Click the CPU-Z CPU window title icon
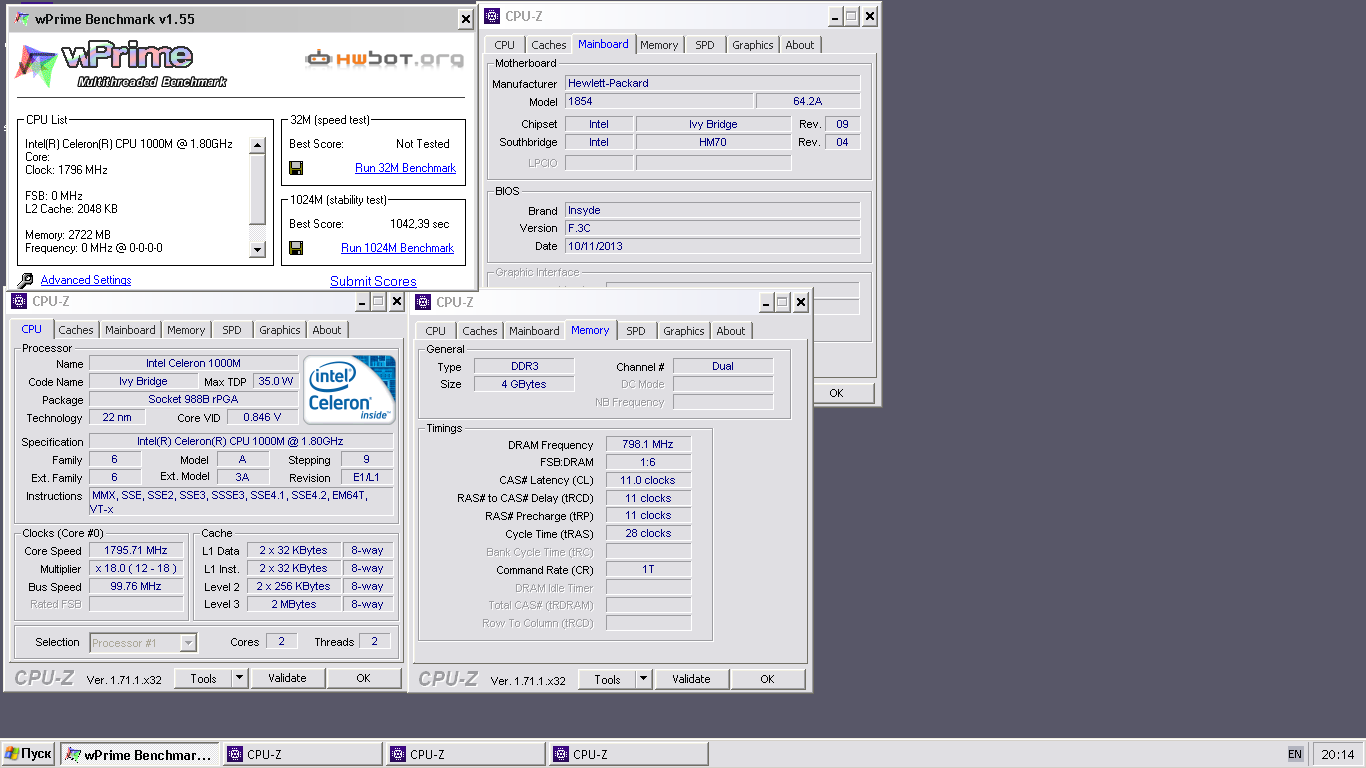 point(20,301)
